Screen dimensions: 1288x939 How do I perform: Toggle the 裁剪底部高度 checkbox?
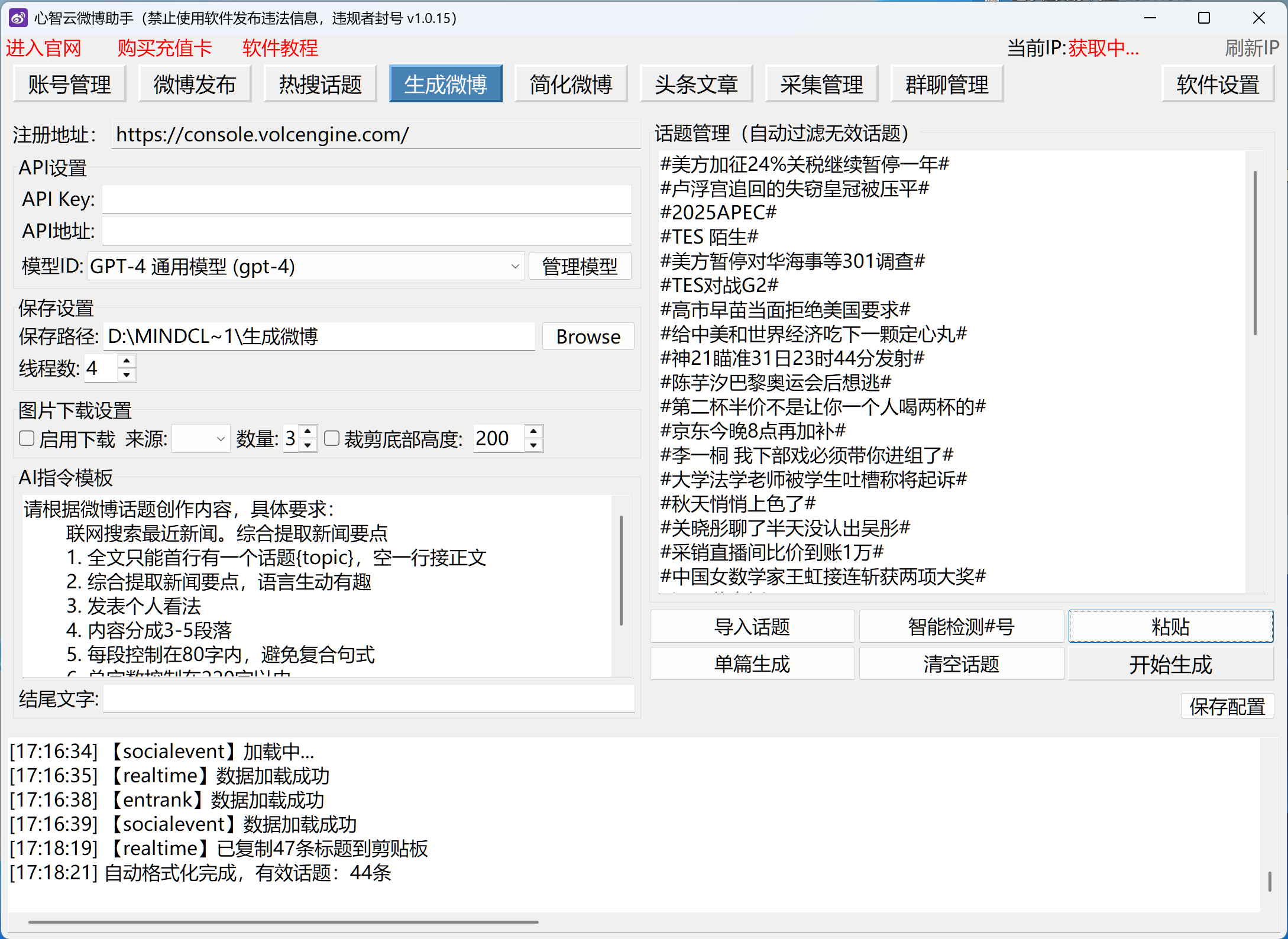[x=332, y=438]
